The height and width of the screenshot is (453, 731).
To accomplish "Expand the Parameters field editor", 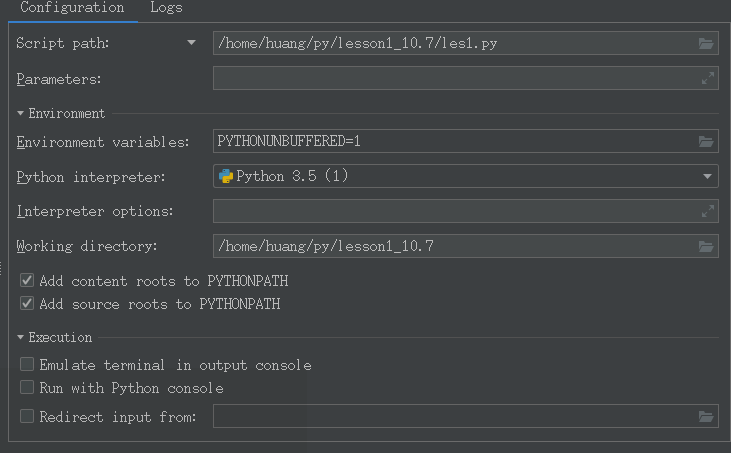I will [x=708, y=78].
